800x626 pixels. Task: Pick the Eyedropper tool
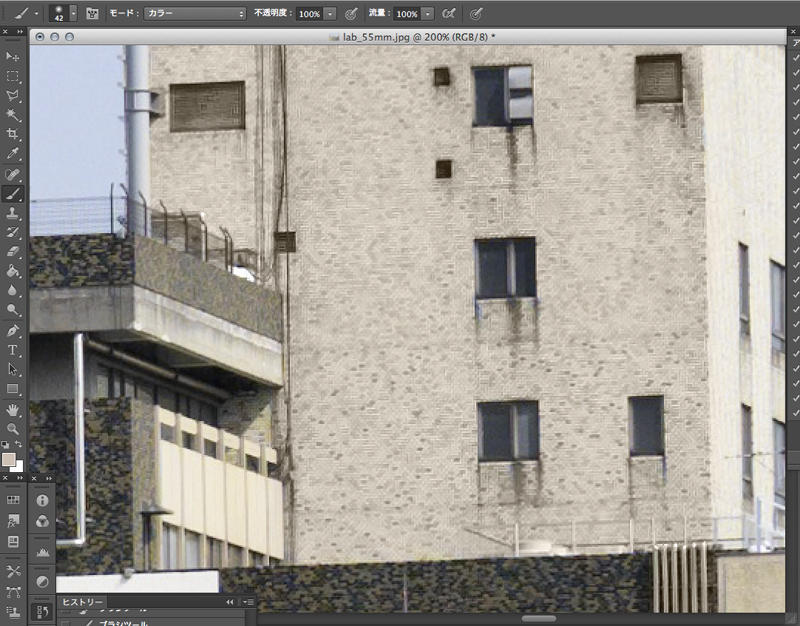click(x=13, y=154)
